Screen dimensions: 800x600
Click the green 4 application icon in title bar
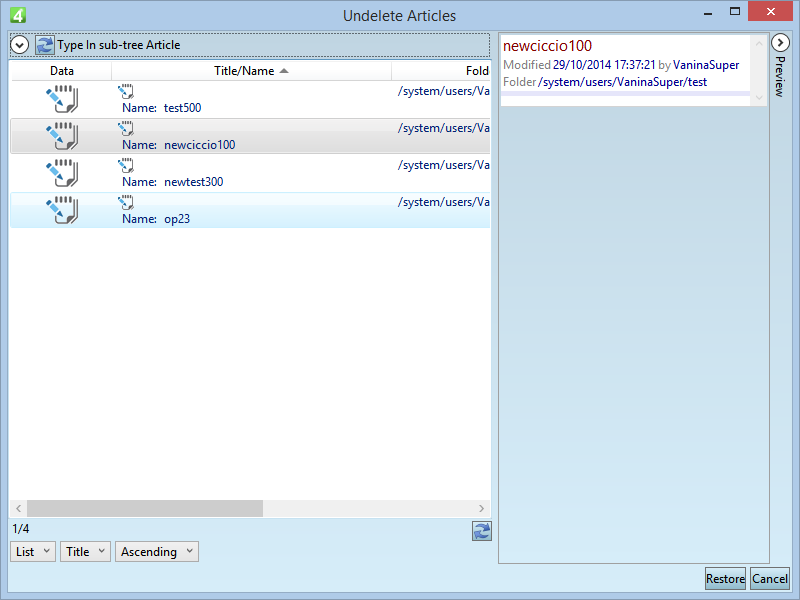(18, 15)
